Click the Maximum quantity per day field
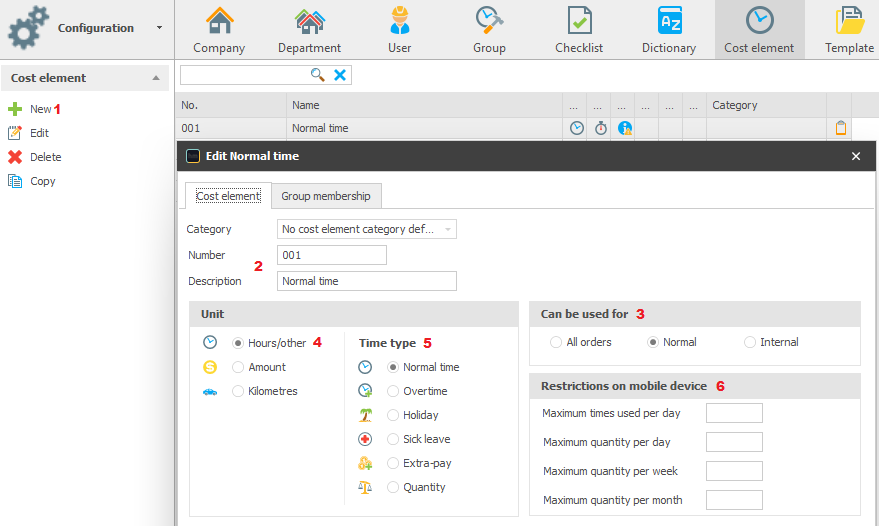Screen dimensions: 879x526 734,442
